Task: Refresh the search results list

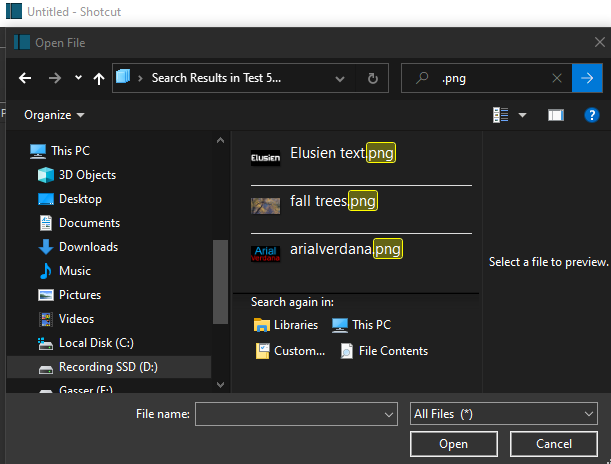Action: pyautogui.click(x=372, y=78)
